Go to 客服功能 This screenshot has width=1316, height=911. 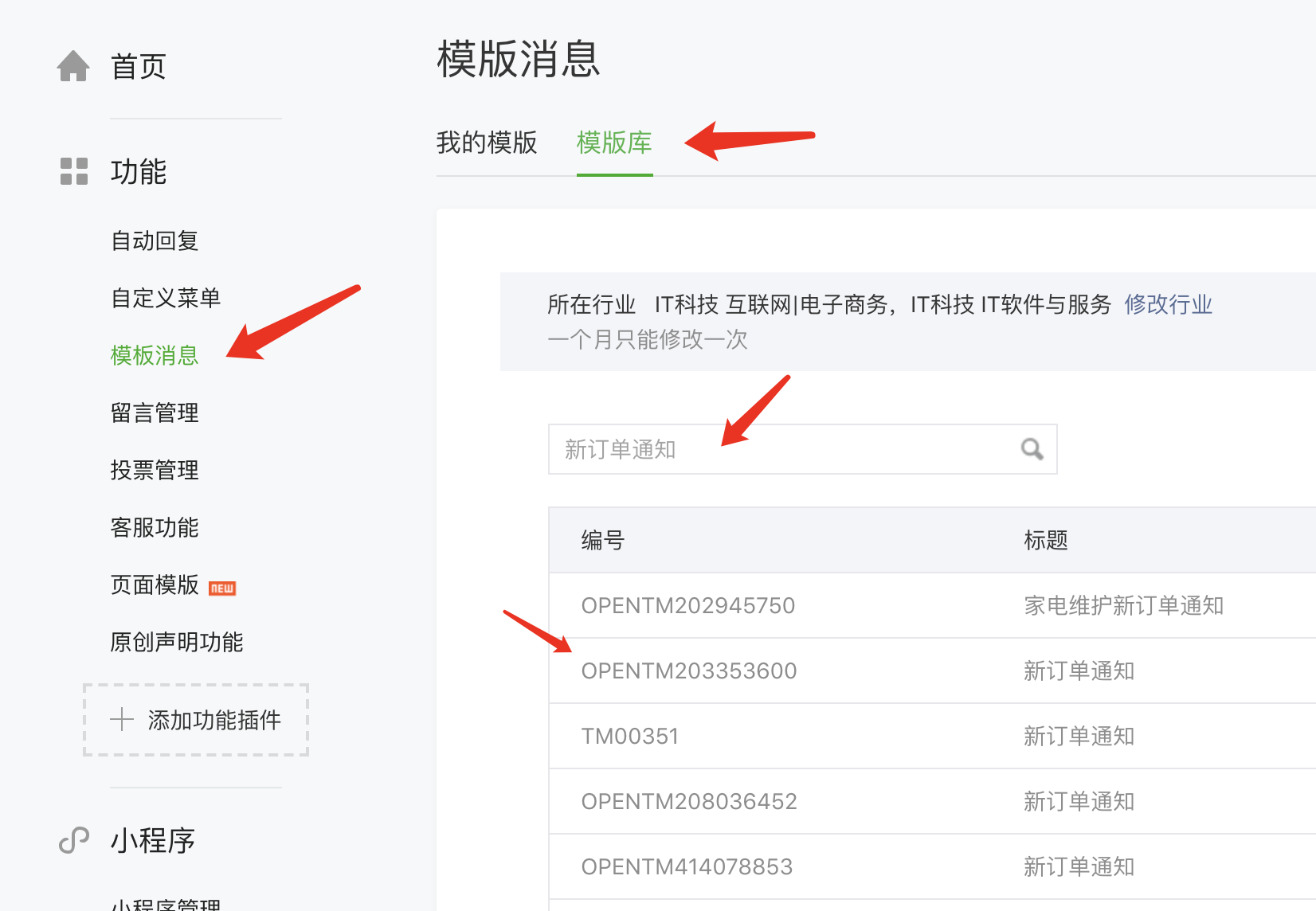155,527
